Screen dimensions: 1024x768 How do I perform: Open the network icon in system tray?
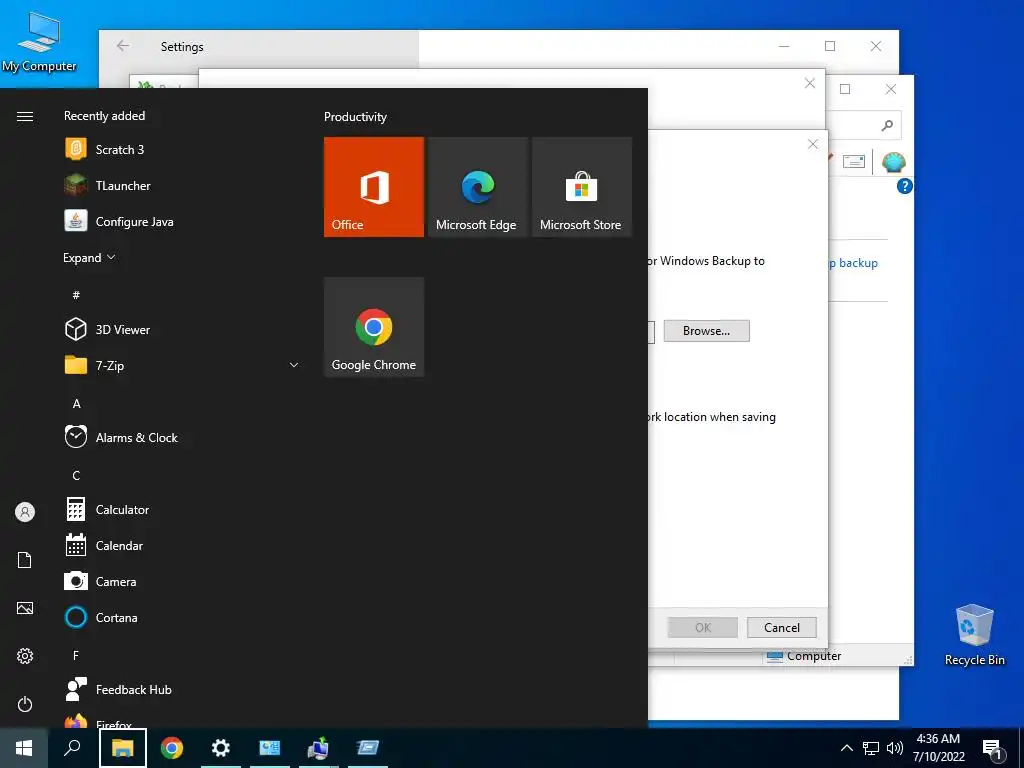click(x=871, y=748)
